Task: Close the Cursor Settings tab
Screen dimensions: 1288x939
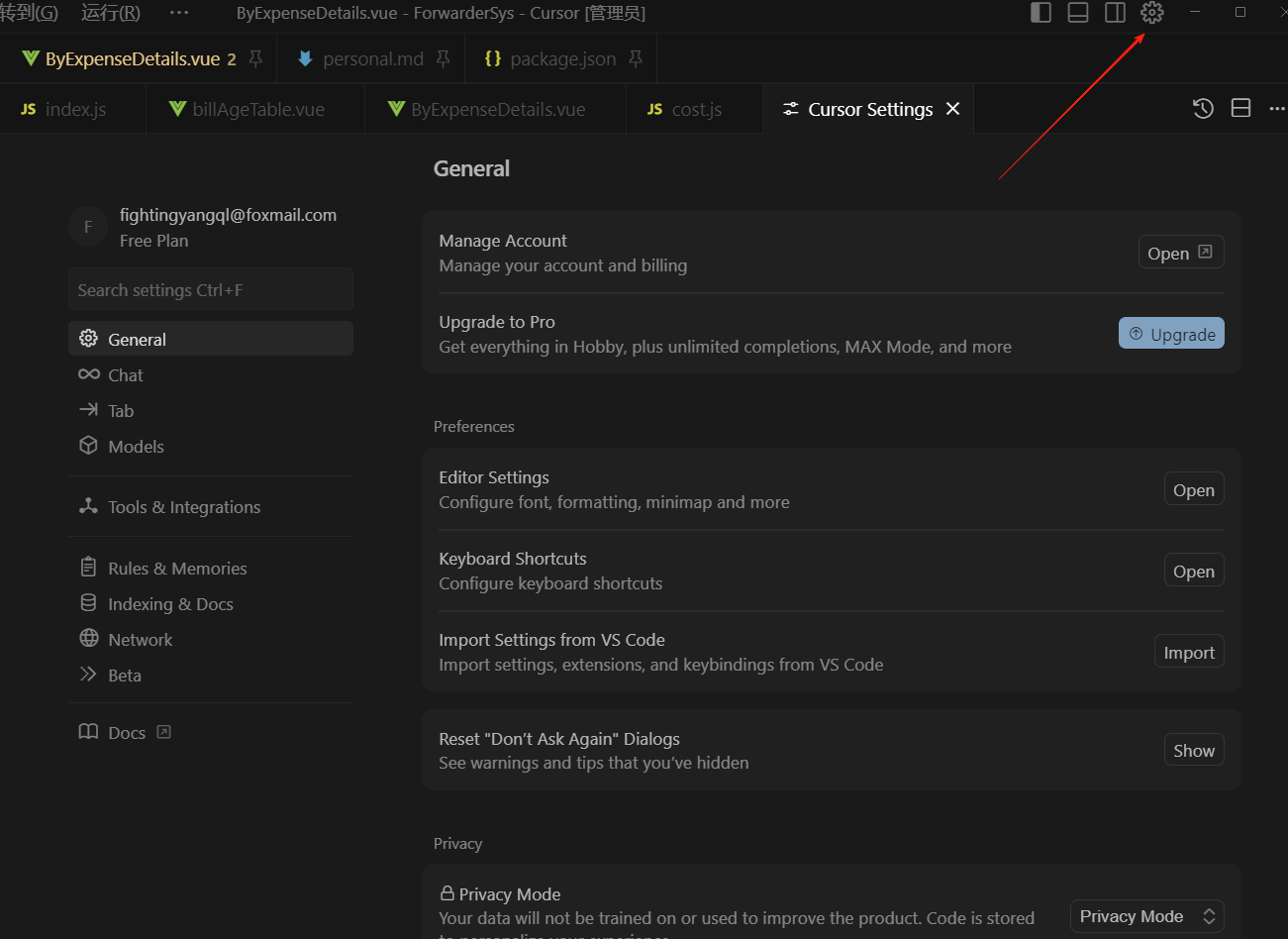Action: click(x=952, y=109)
